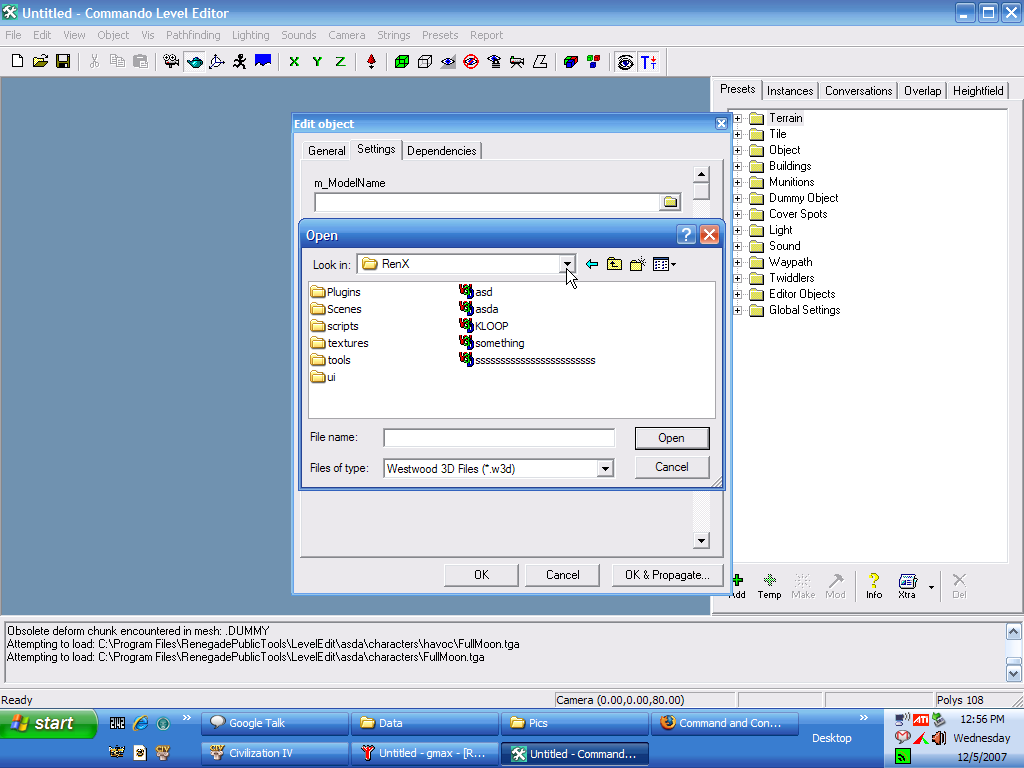Click the yellow browse folder icon for m_ModelName

tap(670, 202)
